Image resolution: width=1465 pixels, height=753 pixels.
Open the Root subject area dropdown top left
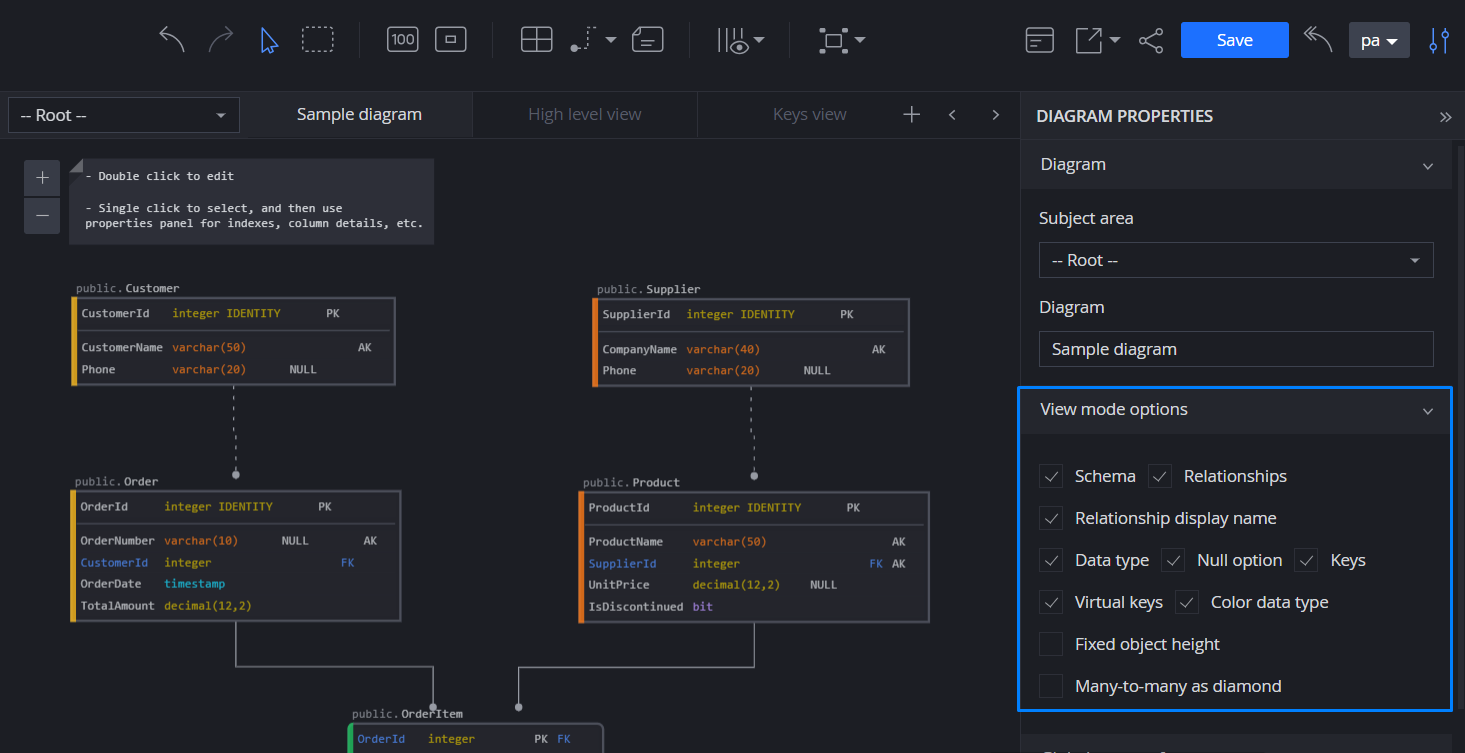pos(123,115)
